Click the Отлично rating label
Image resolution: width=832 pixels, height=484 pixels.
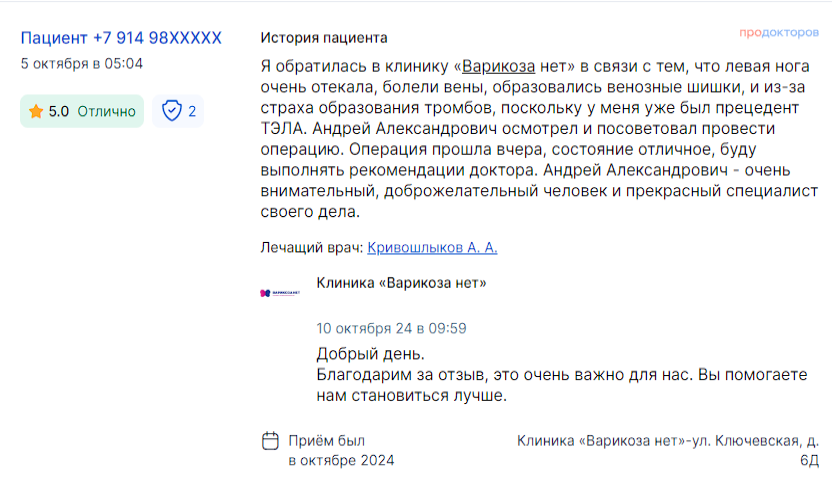click(x=107, y=111)
